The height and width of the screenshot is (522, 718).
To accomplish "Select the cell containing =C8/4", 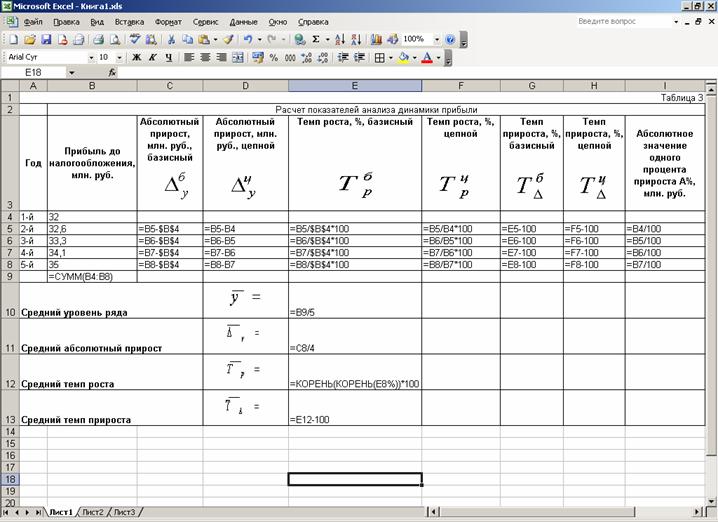I will coord(355,337).
